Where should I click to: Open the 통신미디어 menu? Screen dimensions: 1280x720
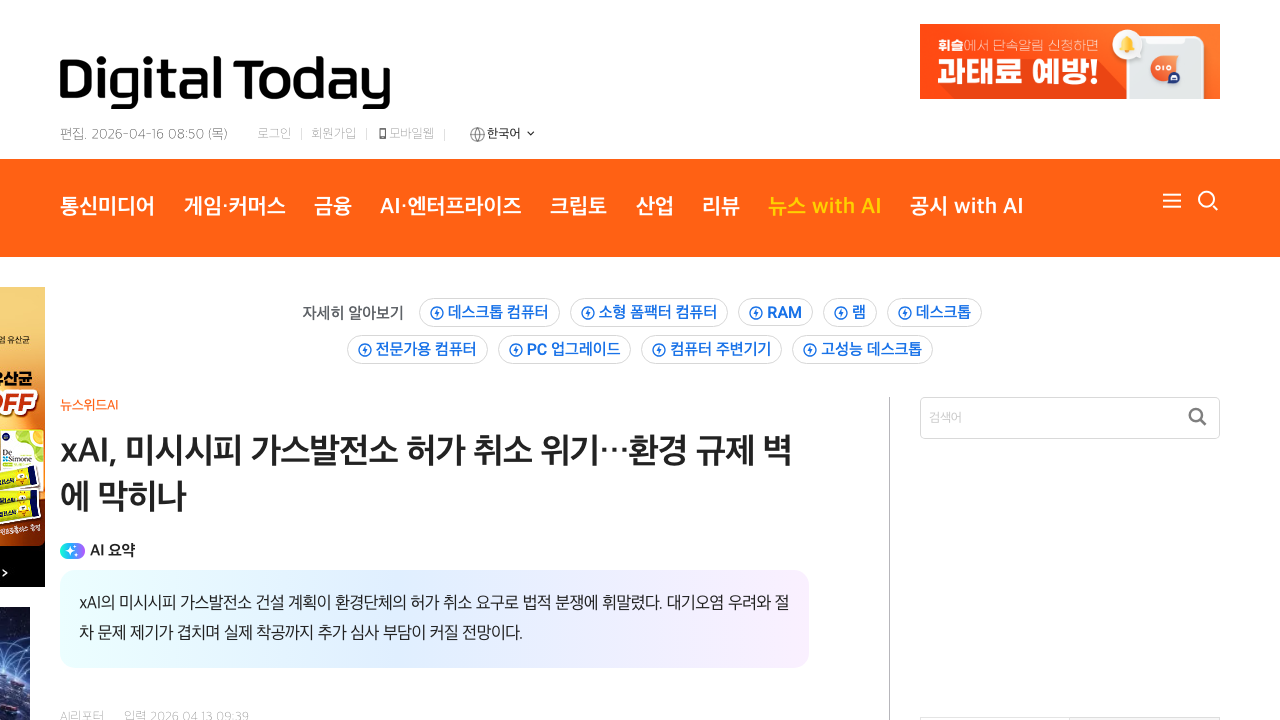click(108, 206)
